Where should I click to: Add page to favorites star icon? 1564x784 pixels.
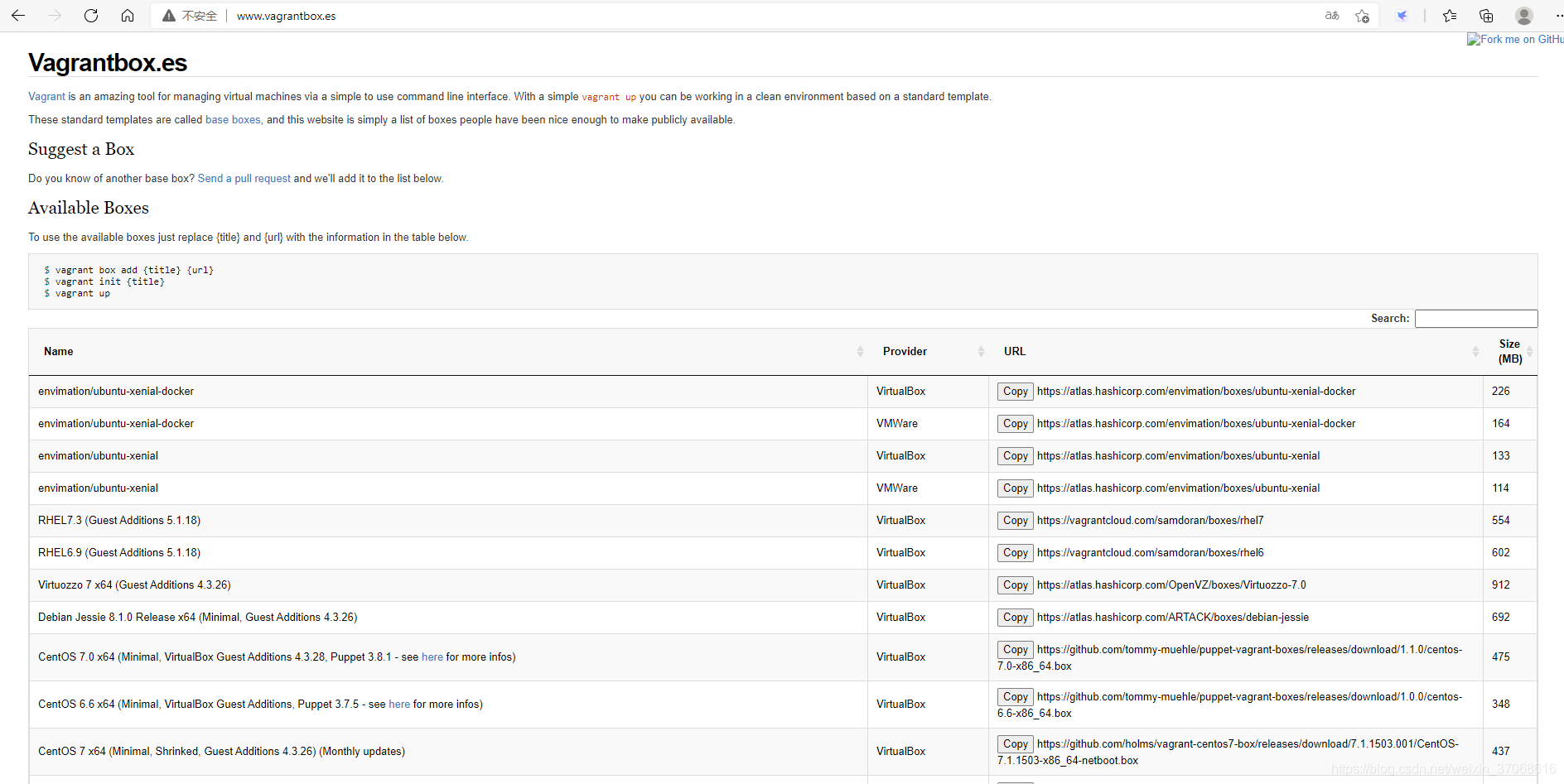coord(1362,16)
